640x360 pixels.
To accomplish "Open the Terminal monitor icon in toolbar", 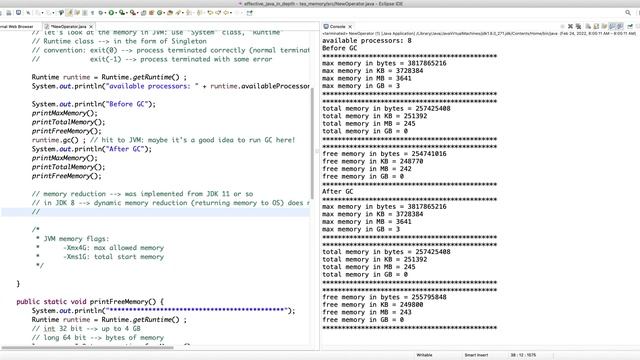I will [x=18, y=13].
